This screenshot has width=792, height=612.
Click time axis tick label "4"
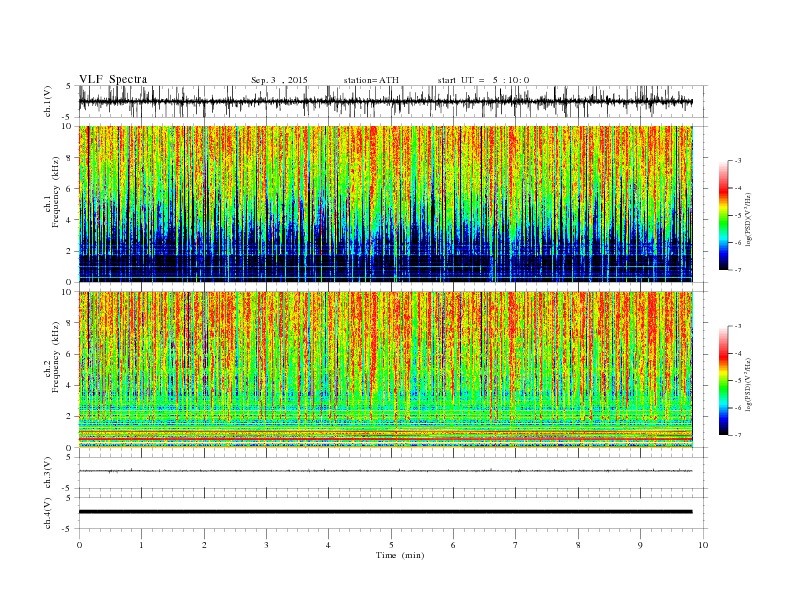tap(328, 545)
